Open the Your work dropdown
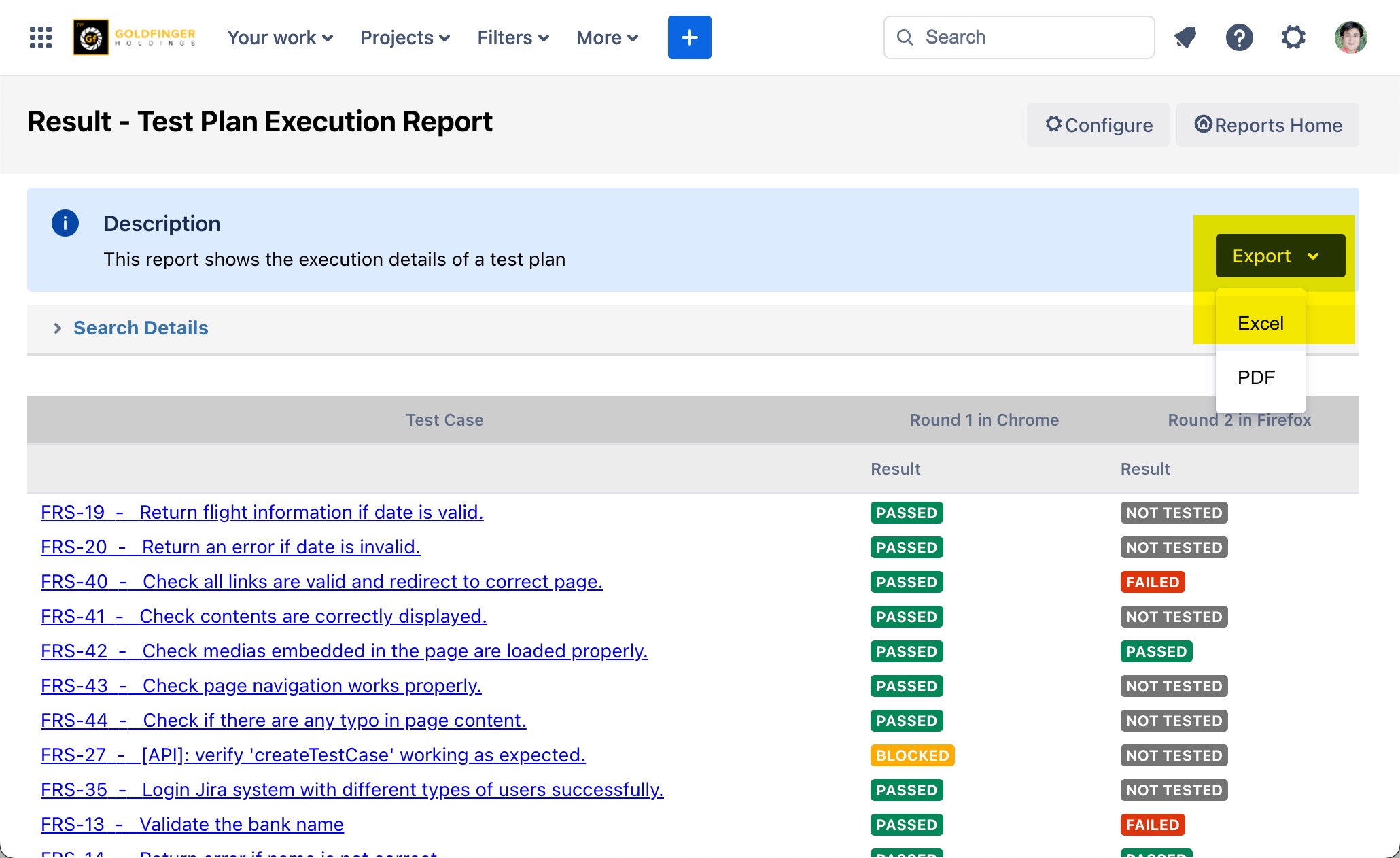This screenshot has width=1400, height=858. [x=279, y=37]
